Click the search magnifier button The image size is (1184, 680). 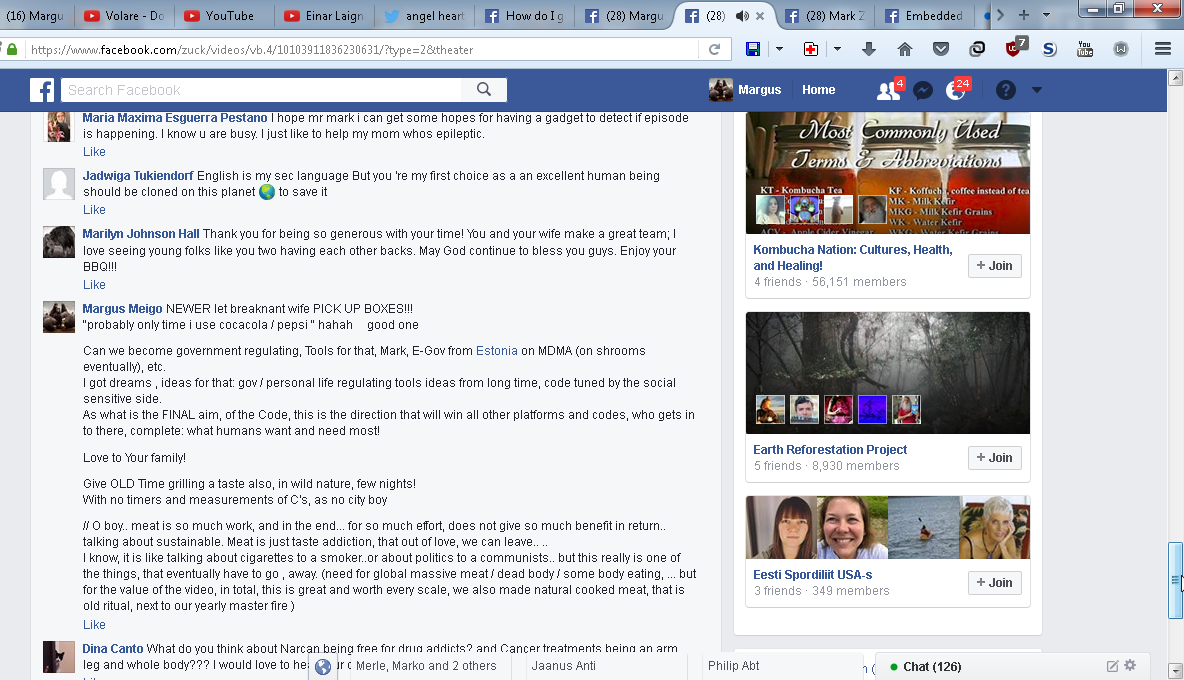coord(484,90)
